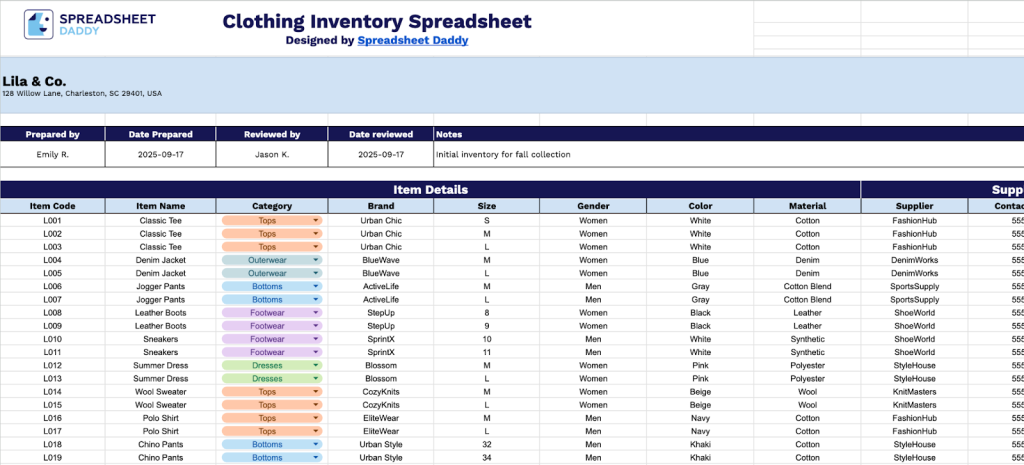Select the Prepared by cell Emily R.
This screenshot has width=1024, height=465.
[53, 155]
